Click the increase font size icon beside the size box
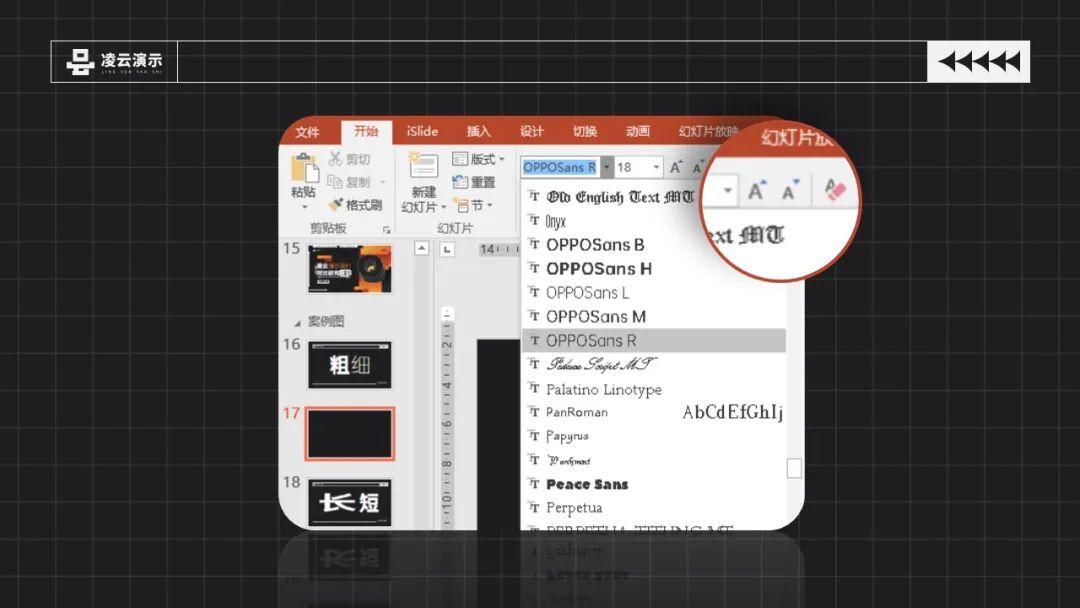The width and height of the screenshot is (1080, 608). [676, 167]
